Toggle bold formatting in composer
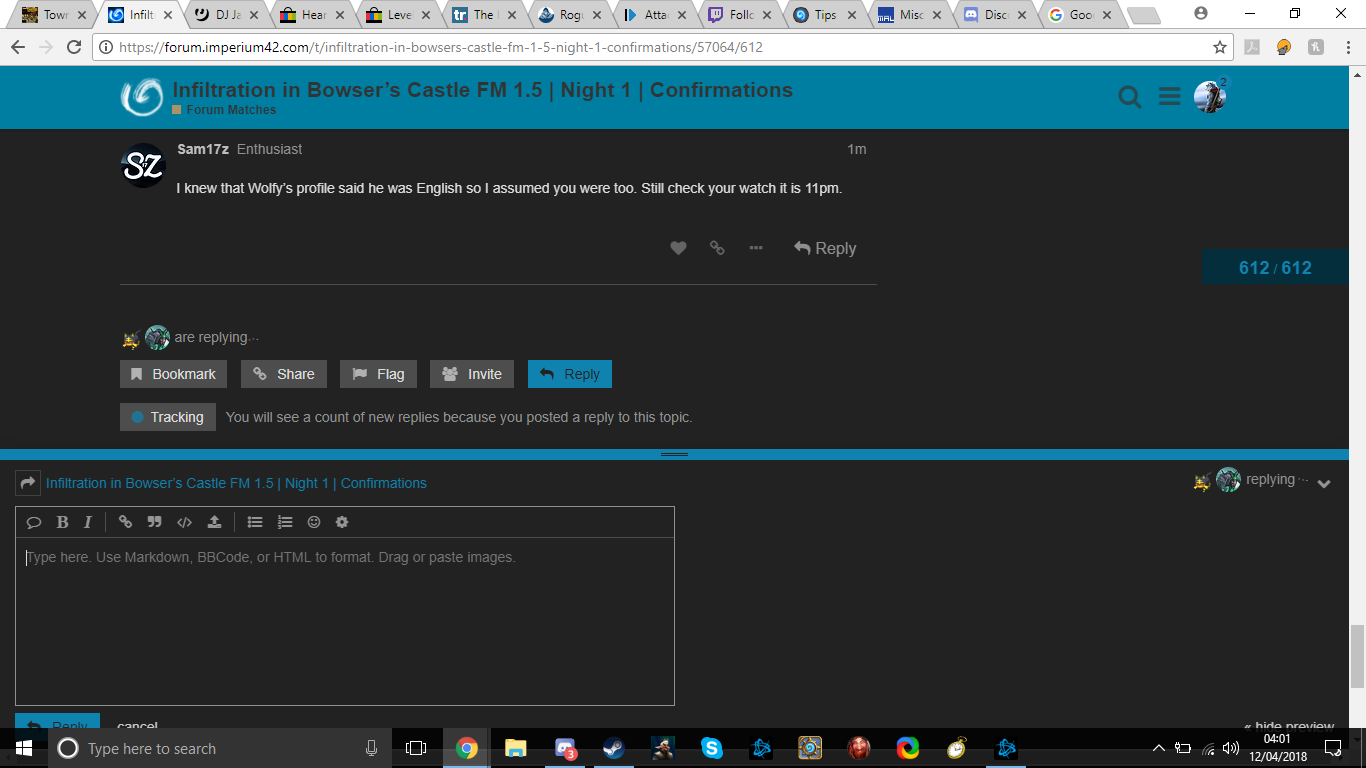1366x768 pixels. (x=62, y=522)
